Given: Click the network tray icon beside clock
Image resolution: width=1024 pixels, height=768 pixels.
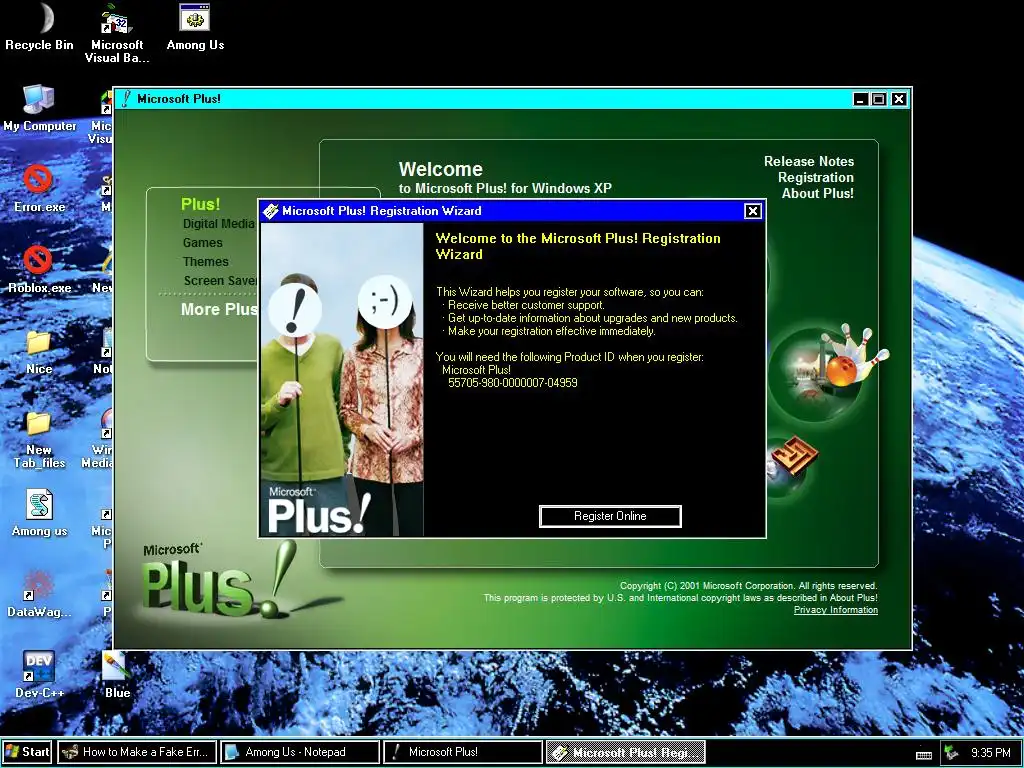Looking at the screenshot, I should coord(953,752).
